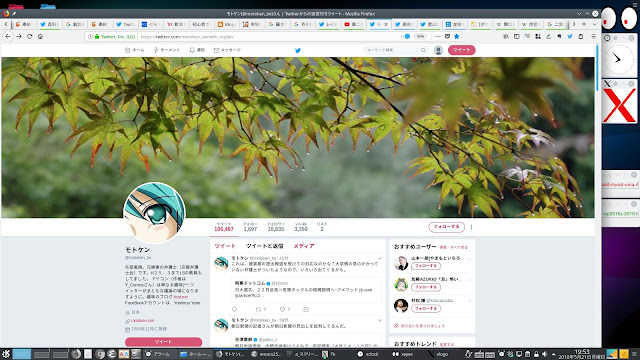Switch to the YouTube browser tab
The height and width of the screenshot is (360, 640).
tap(353, 24)
